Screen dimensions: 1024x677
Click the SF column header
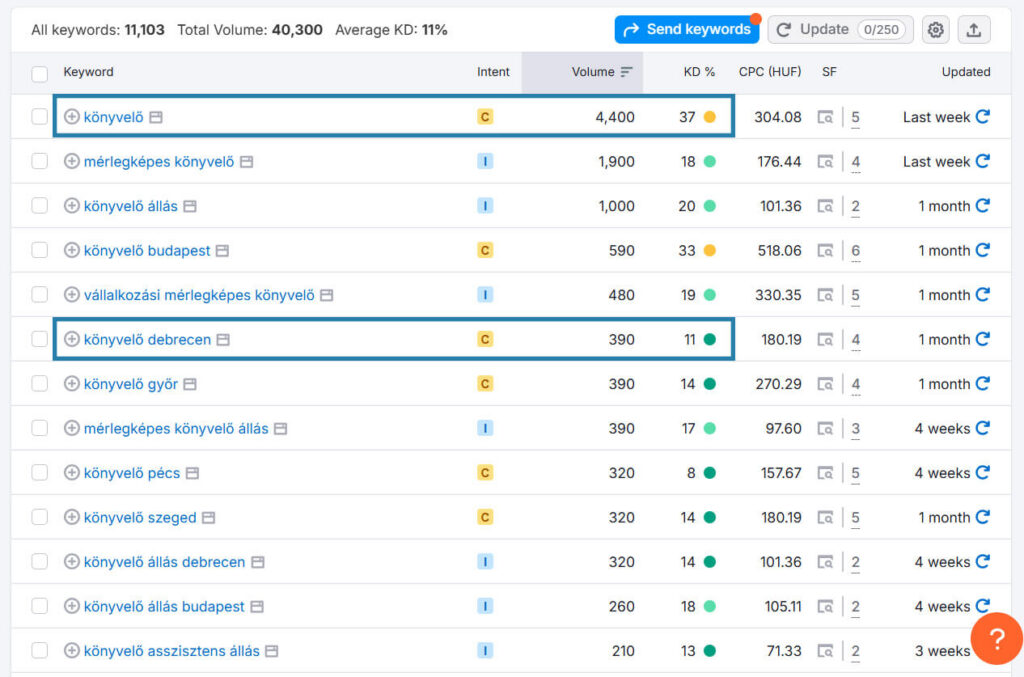(829, 72)
